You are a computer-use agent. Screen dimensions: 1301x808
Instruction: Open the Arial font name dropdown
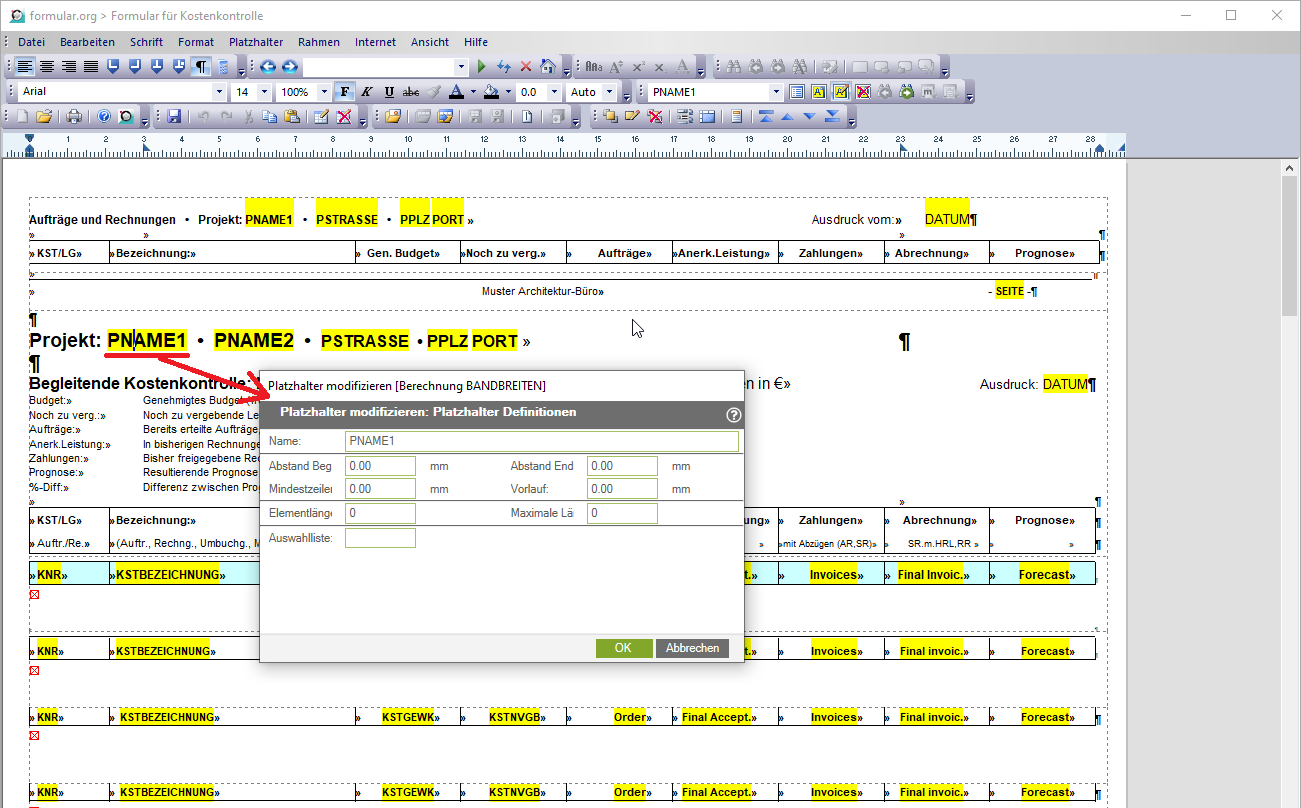219,92
